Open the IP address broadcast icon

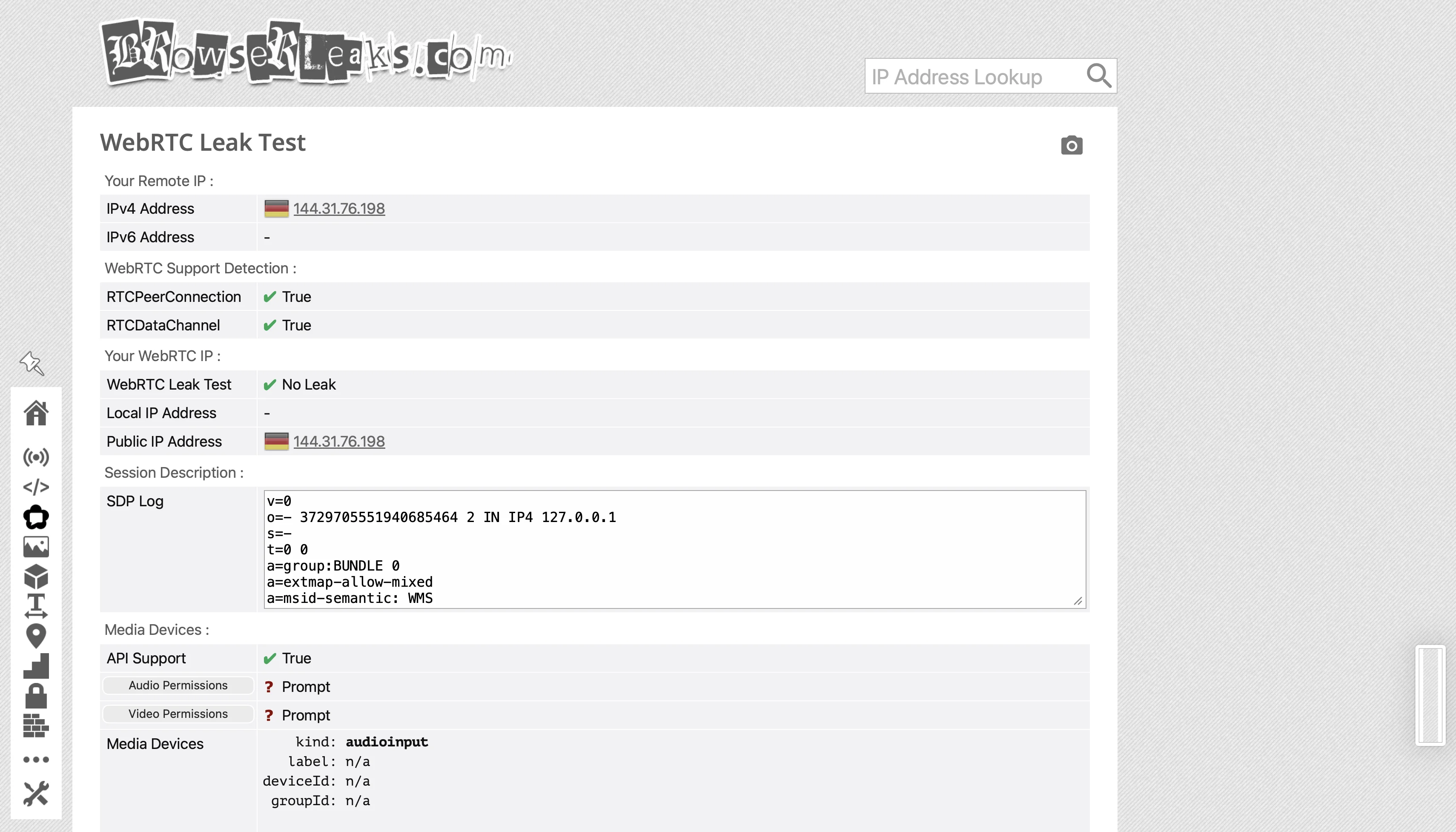pos(36,457)
